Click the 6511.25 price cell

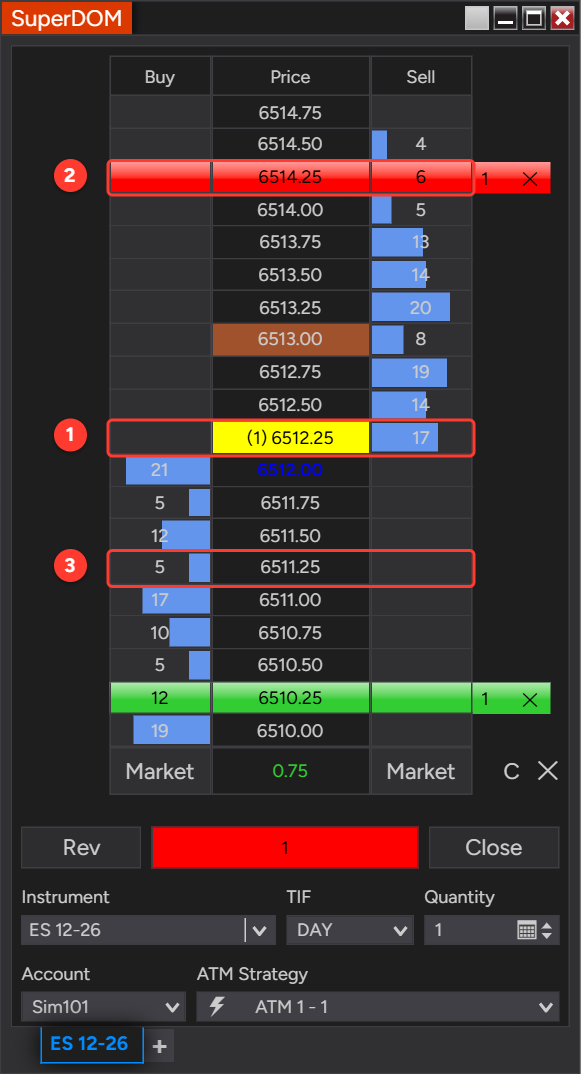coord(290,568)
